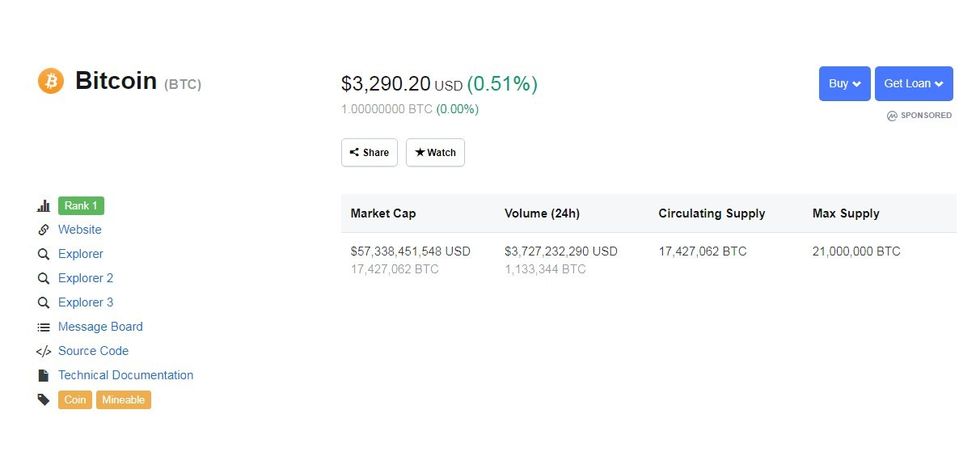The height and width of the screenshot is (452, 980).
Task: Open the Website link
Action: 80,230
